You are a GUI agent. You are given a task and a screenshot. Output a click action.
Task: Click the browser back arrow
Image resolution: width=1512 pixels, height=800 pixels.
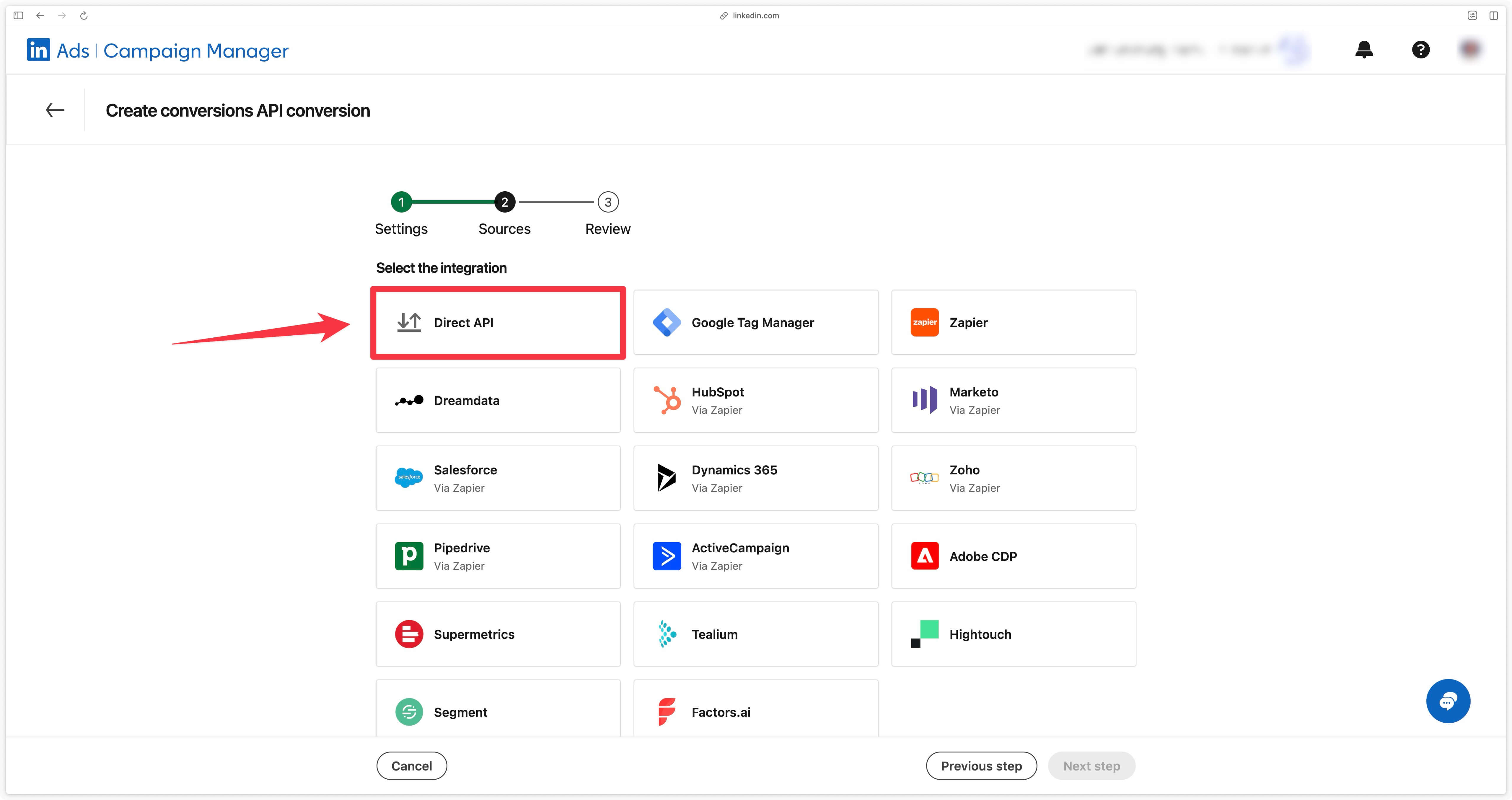coord(40,16)
